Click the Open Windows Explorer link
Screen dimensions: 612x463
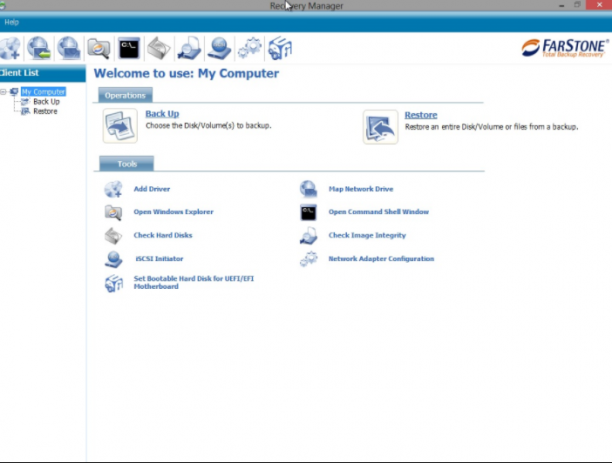173,212
